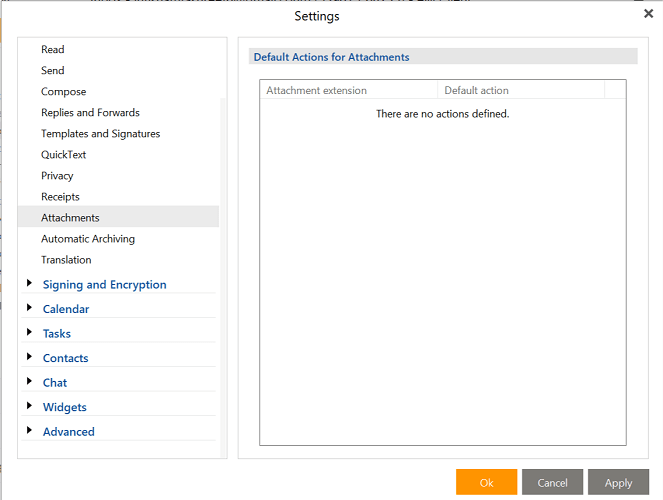The width and height of the screenshot is (663, 500).
Task: Expand the Chat settings arrow
Action: [30, 382]
